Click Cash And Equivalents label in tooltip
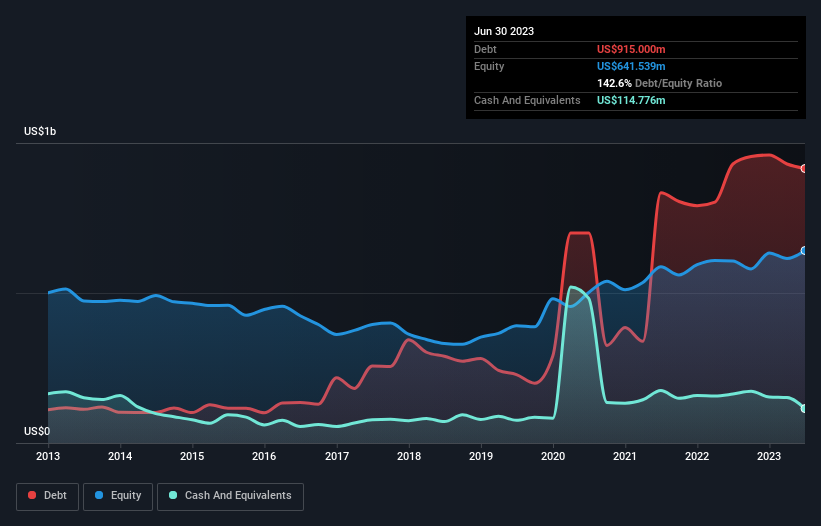Screen dimensions: 821x526 (x=527, y=100)
